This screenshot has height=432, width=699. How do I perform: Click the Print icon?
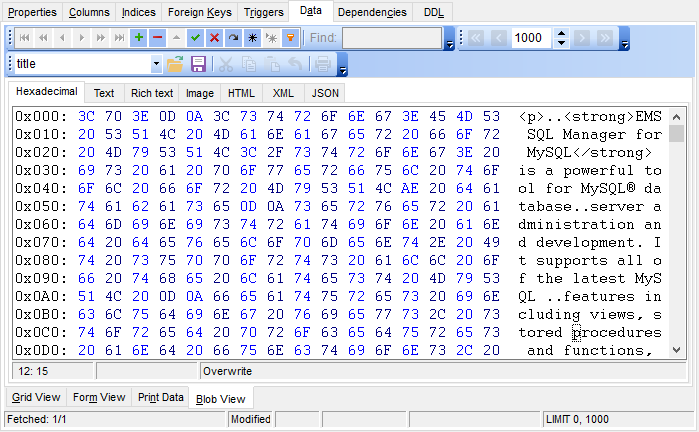pos(323,64)
